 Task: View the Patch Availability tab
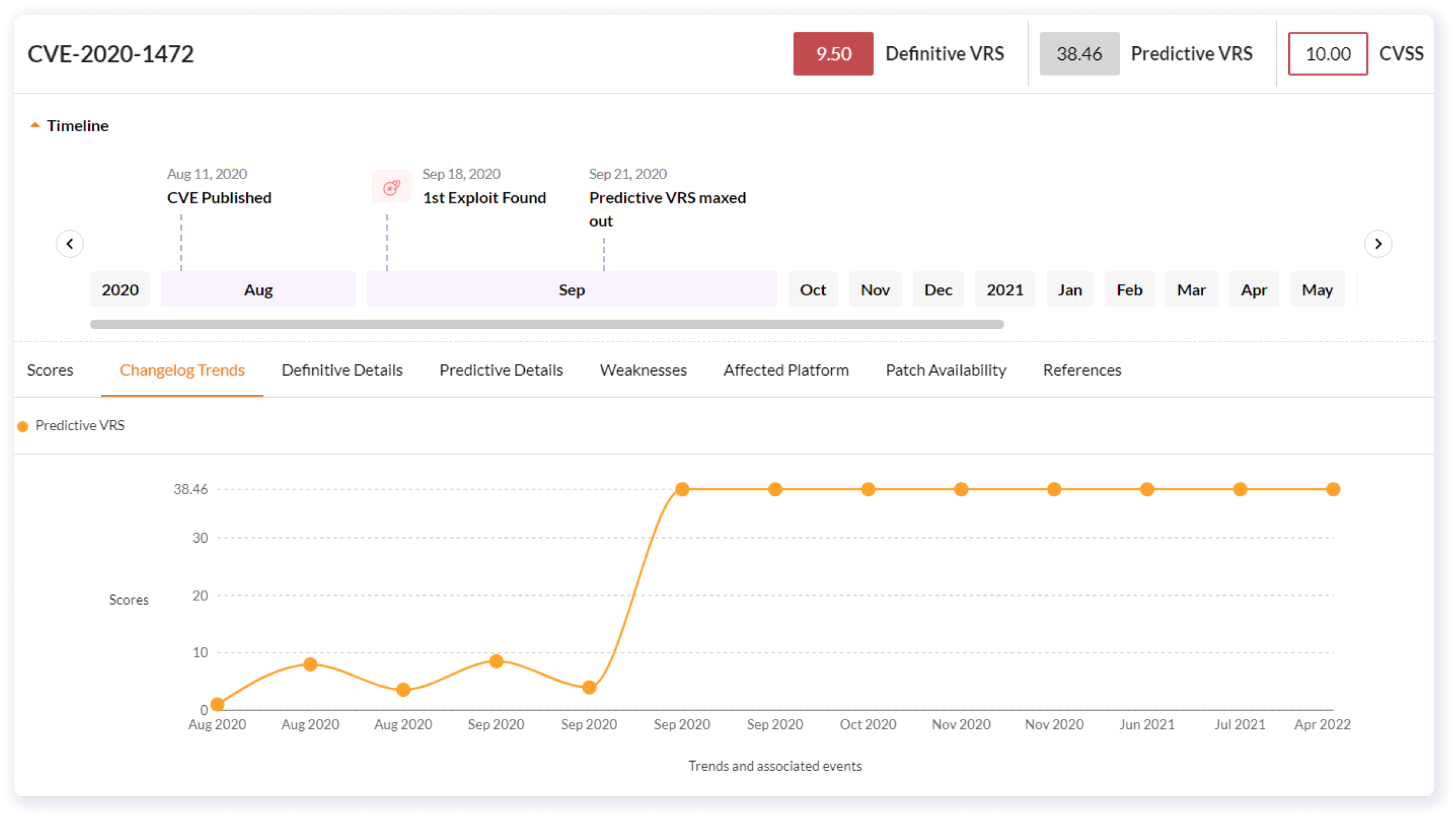(946, 370)
